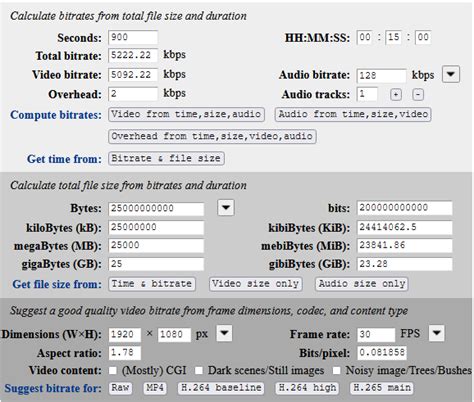Check Dark scenes/Still images option
This screenshot has height=402, width=474.
[x=199, y=370]
